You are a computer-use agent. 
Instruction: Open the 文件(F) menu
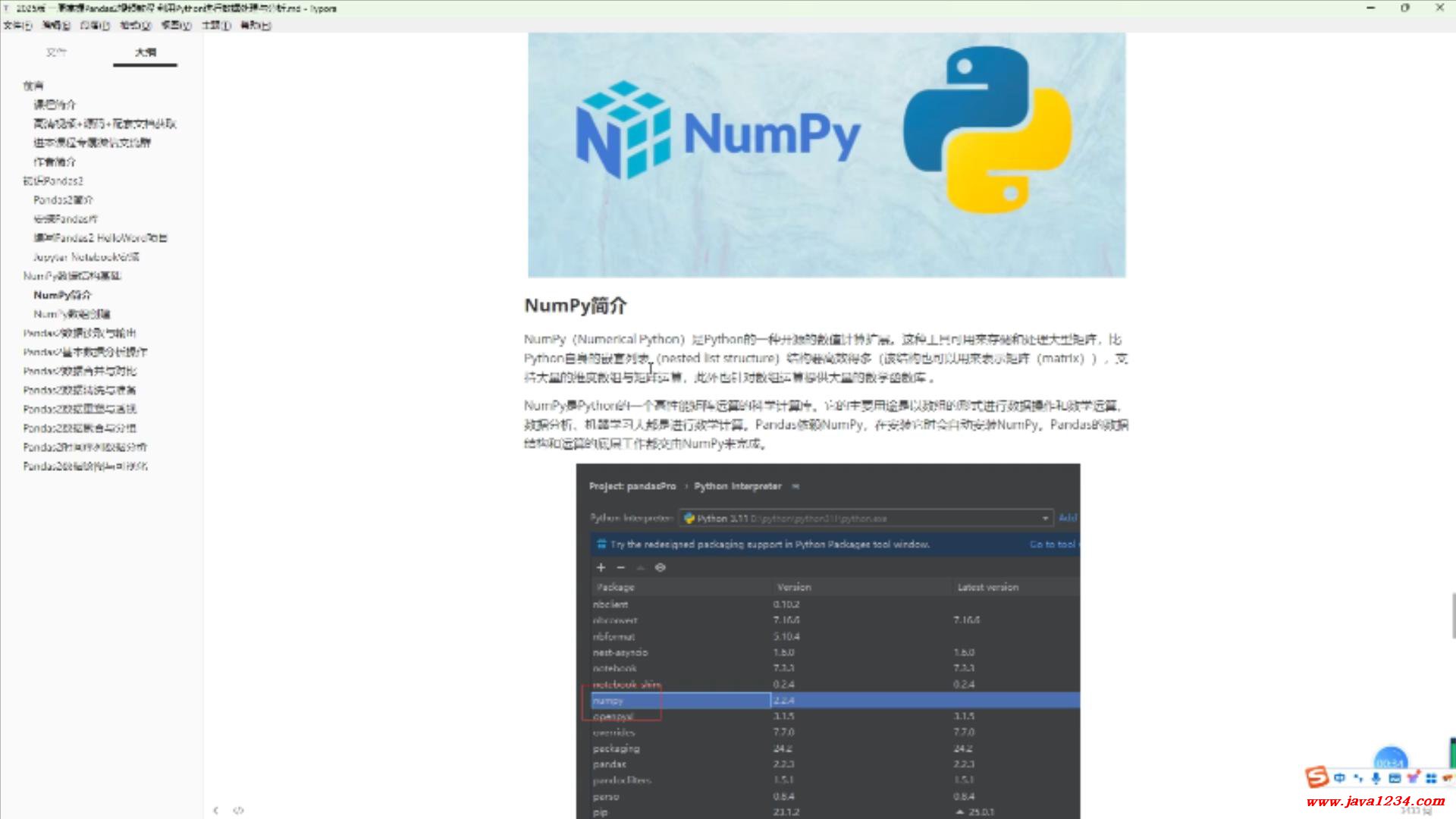(x=17, y=25)
